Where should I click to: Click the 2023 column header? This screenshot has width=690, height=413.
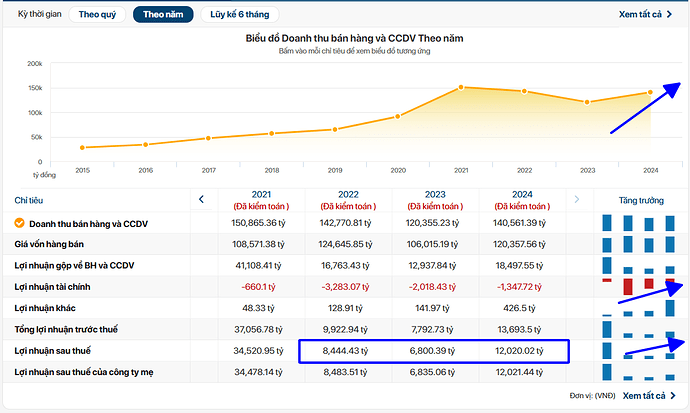click(x=437, y=194)
